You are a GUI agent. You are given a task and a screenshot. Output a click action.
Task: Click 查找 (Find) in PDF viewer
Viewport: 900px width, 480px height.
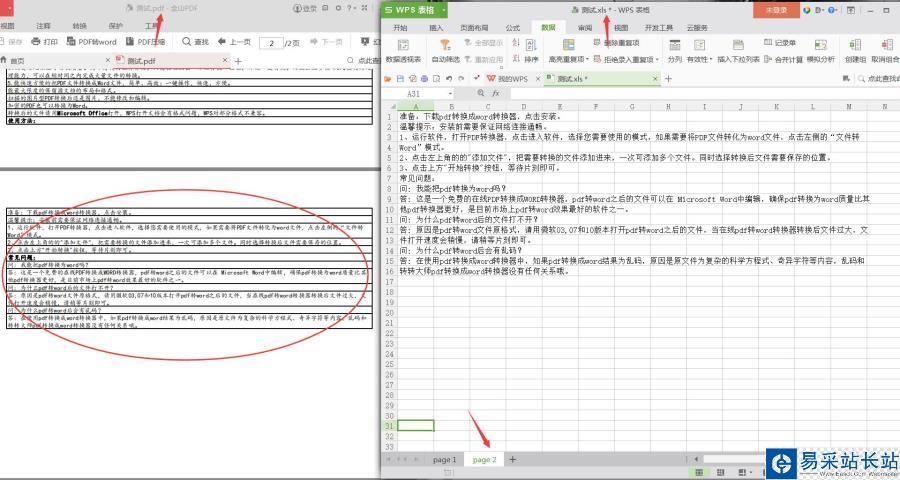(196, 42)
